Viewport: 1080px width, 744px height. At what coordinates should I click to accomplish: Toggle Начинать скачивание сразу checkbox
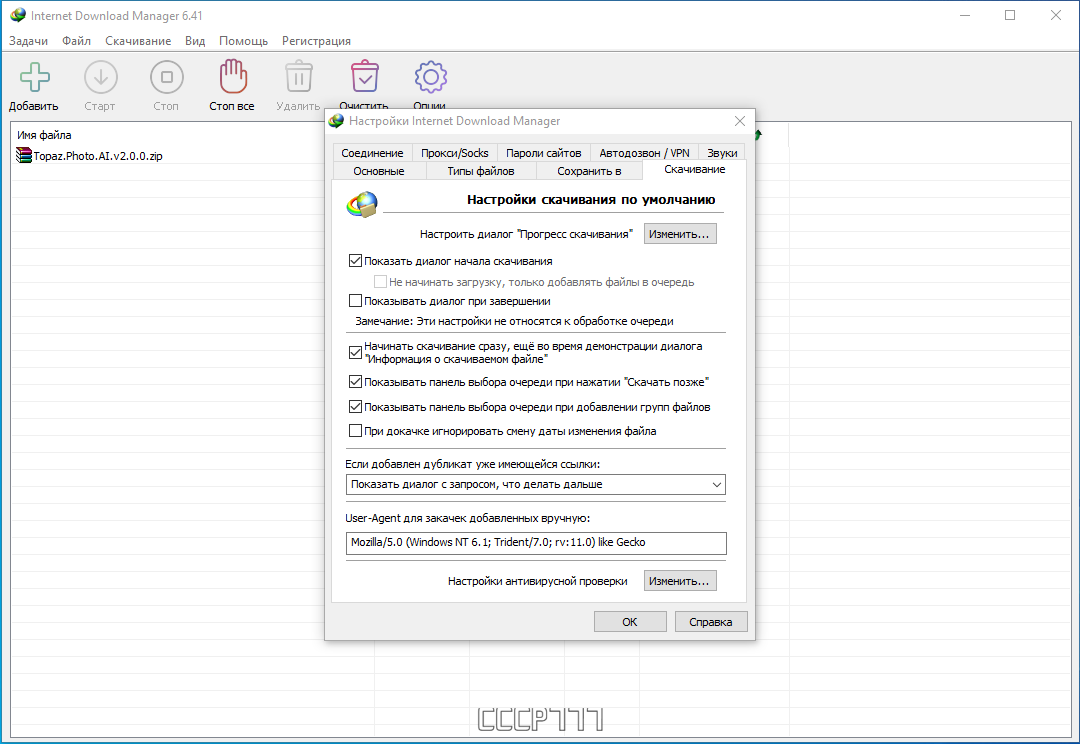[355, 353]
